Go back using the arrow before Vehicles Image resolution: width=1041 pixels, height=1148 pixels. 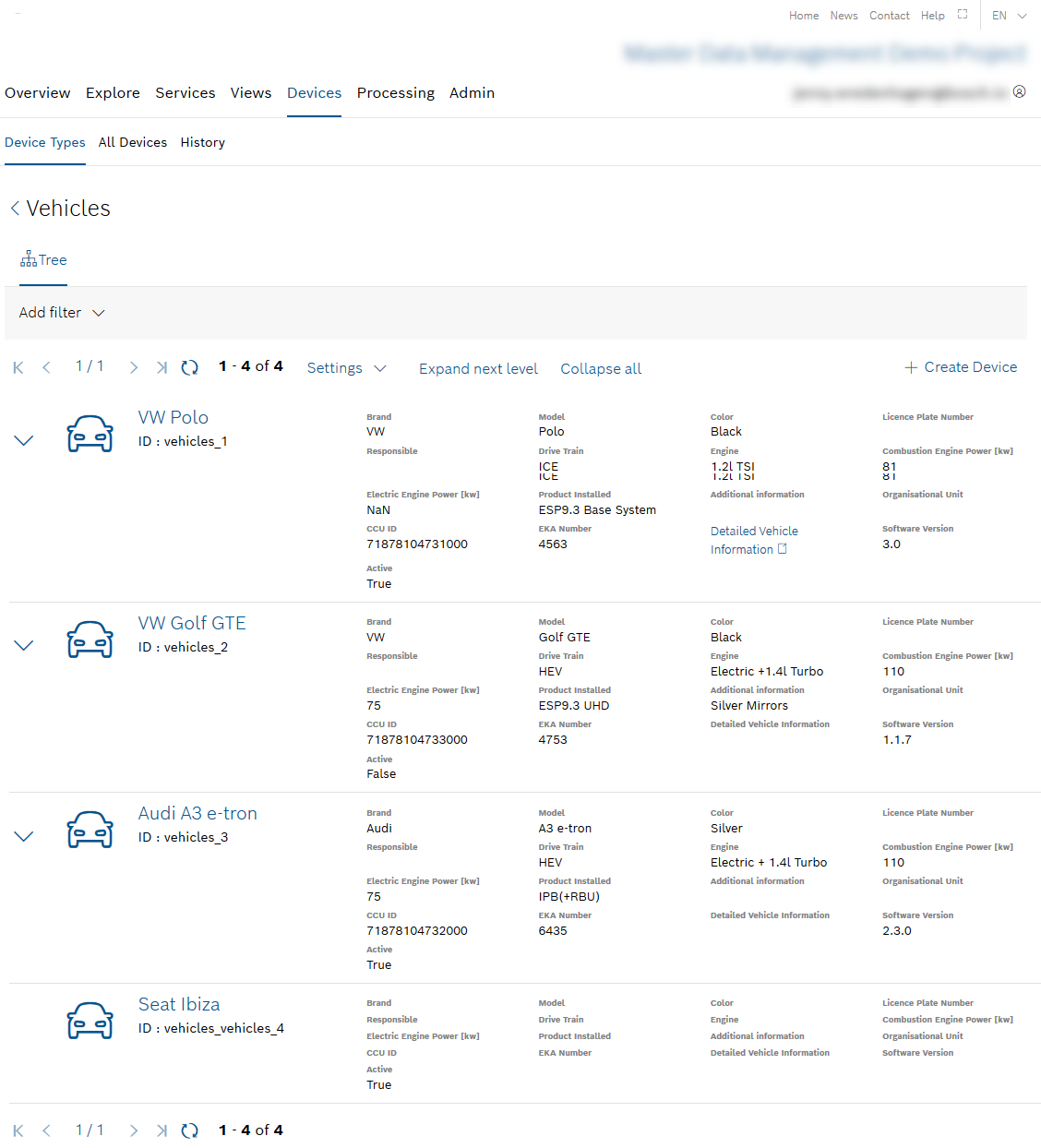[15, 209]
